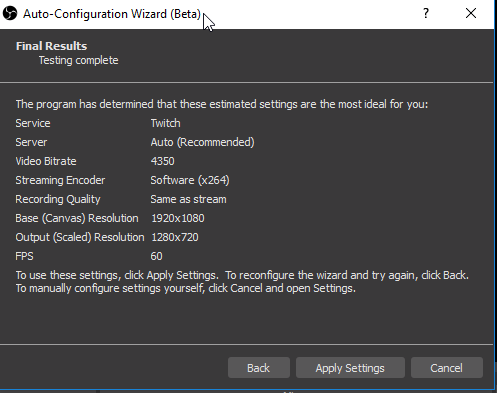Click the 'Server' label
The width and height of the screenshot is (497, 393).
(31, 142)
